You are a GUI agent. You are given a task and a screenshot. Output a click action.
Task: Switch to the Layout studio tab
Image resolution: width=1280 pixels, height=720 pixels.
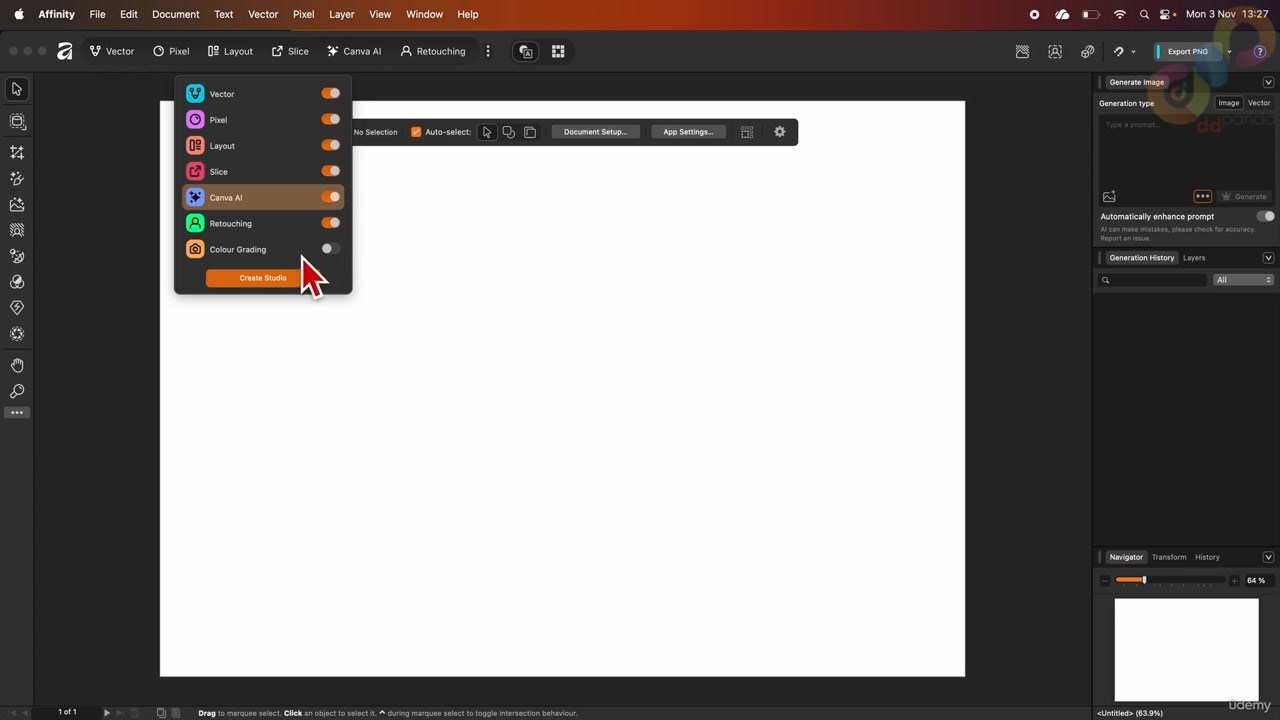[230, 51]
